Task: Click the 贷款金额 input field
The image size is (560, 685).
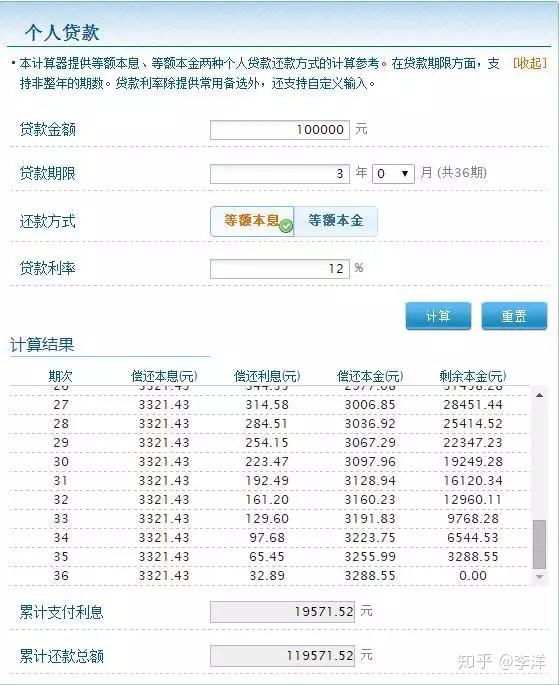Action: [x=280, y=130]
